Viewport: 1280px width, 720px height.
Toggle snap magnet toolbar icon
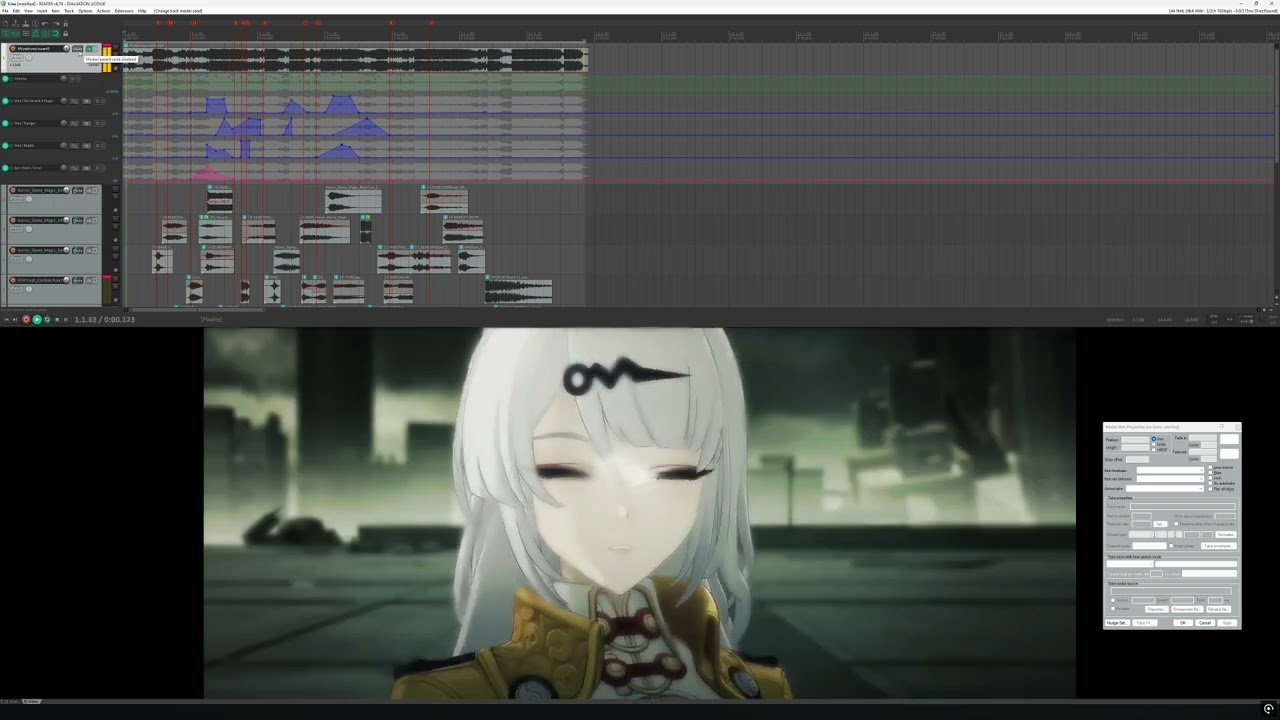pyautogui.click(x=56, y=33)
